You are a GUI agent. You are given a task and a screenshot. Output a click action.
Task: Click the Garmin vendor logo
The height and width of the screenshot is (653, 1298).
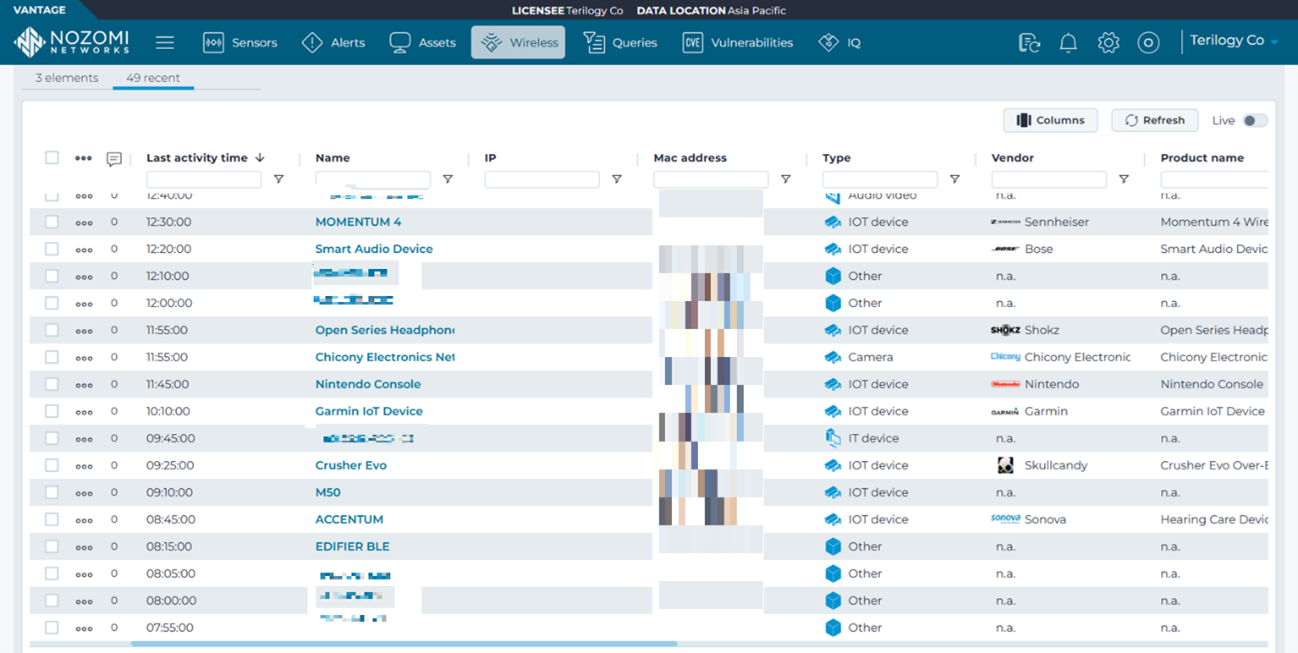(x=1005, y=411)
